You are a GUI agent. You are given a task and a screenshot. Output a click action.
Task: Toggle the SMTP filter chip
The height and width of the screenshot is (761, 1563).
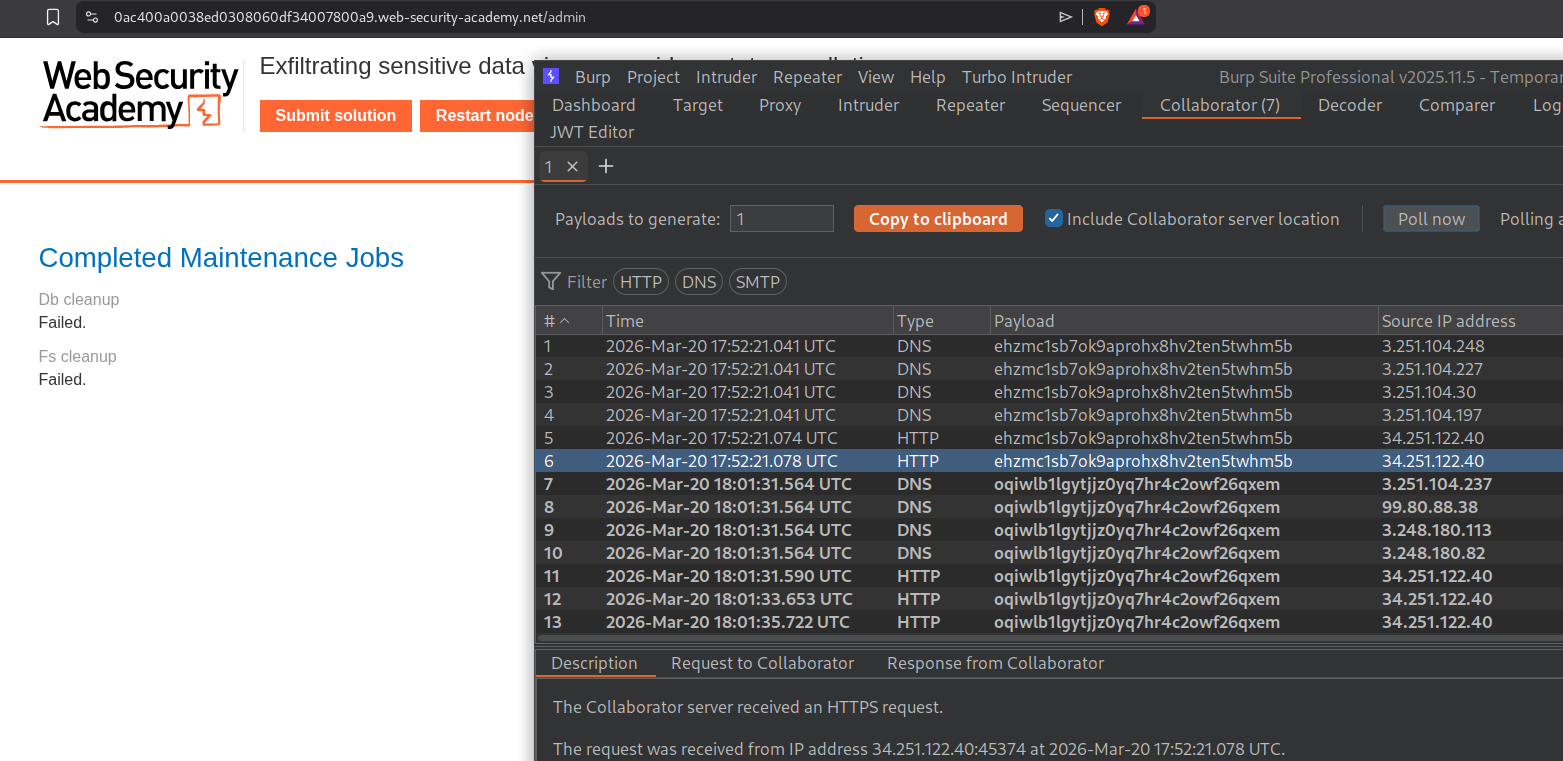[x=757, y=282]
